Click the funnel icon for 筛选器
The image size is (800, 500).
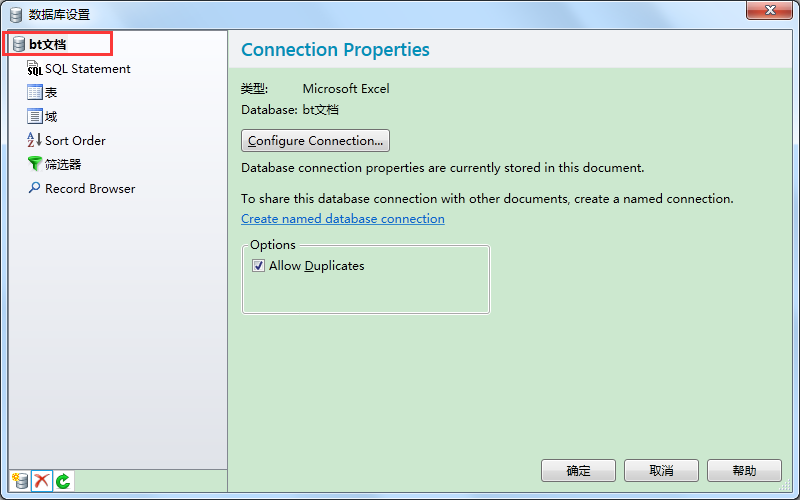[35, 164]
